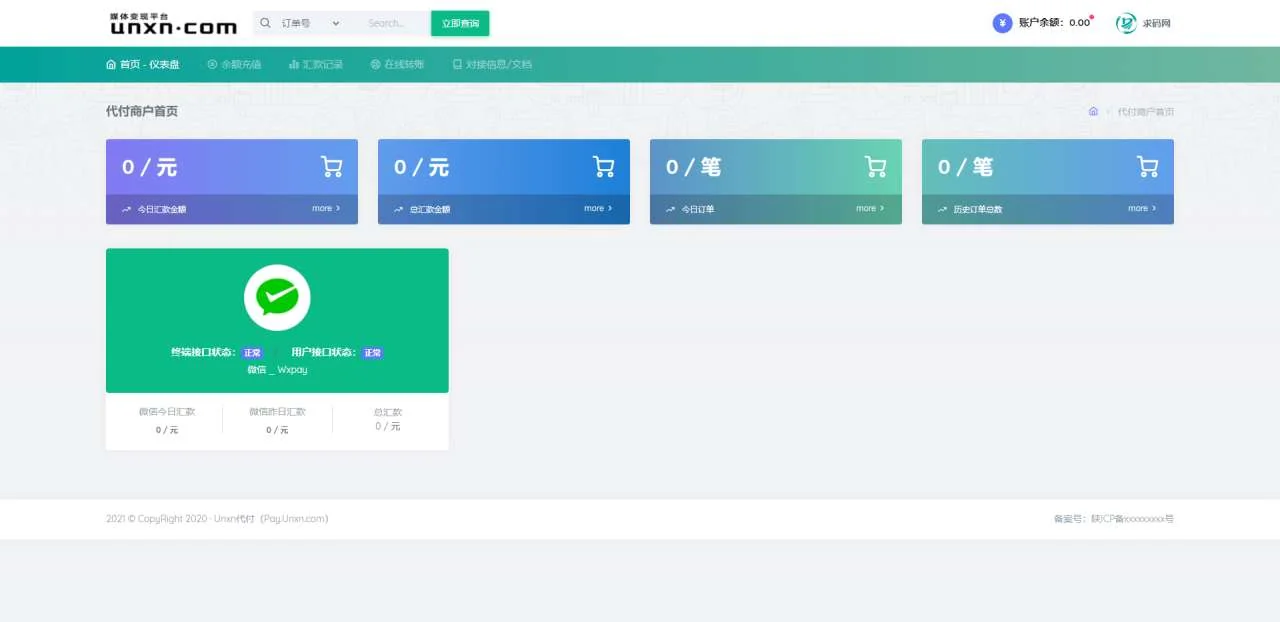Open the Pay.Unxn.com footer link
1280x622 pixels.
pos(298,518)
